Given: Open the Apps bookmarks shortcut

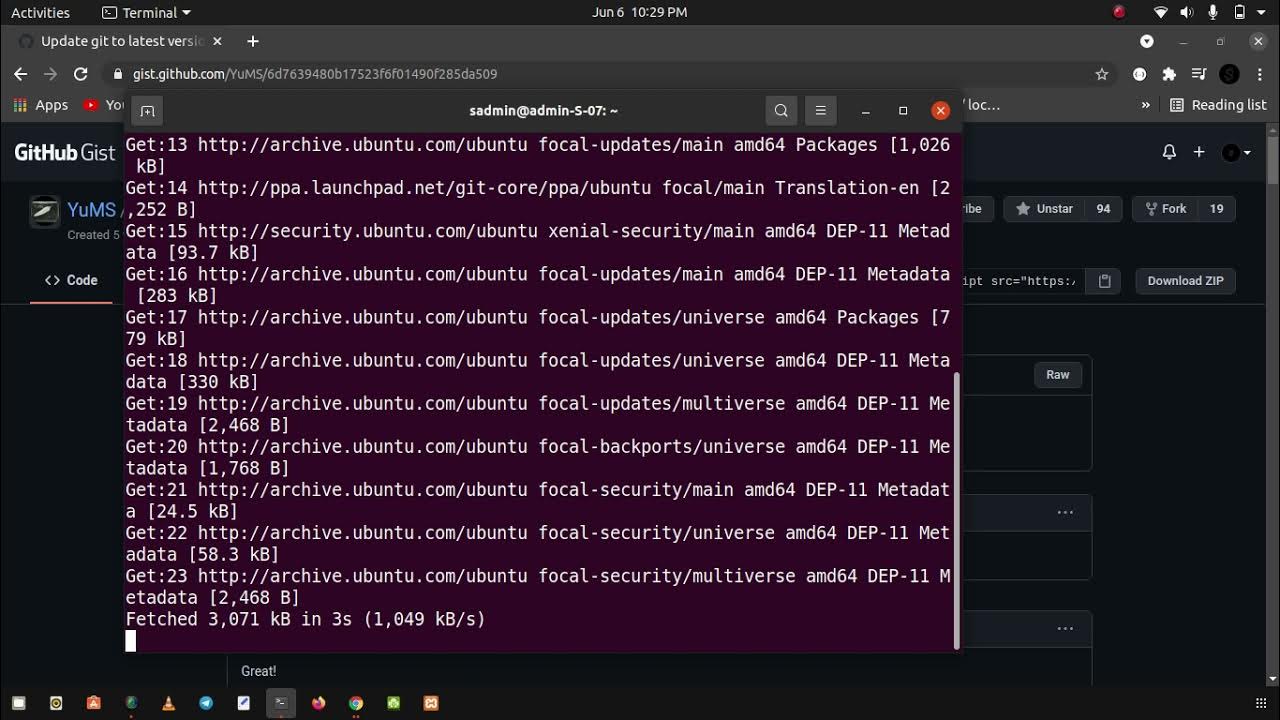Looking at the screenshot, I should (41, 105).
